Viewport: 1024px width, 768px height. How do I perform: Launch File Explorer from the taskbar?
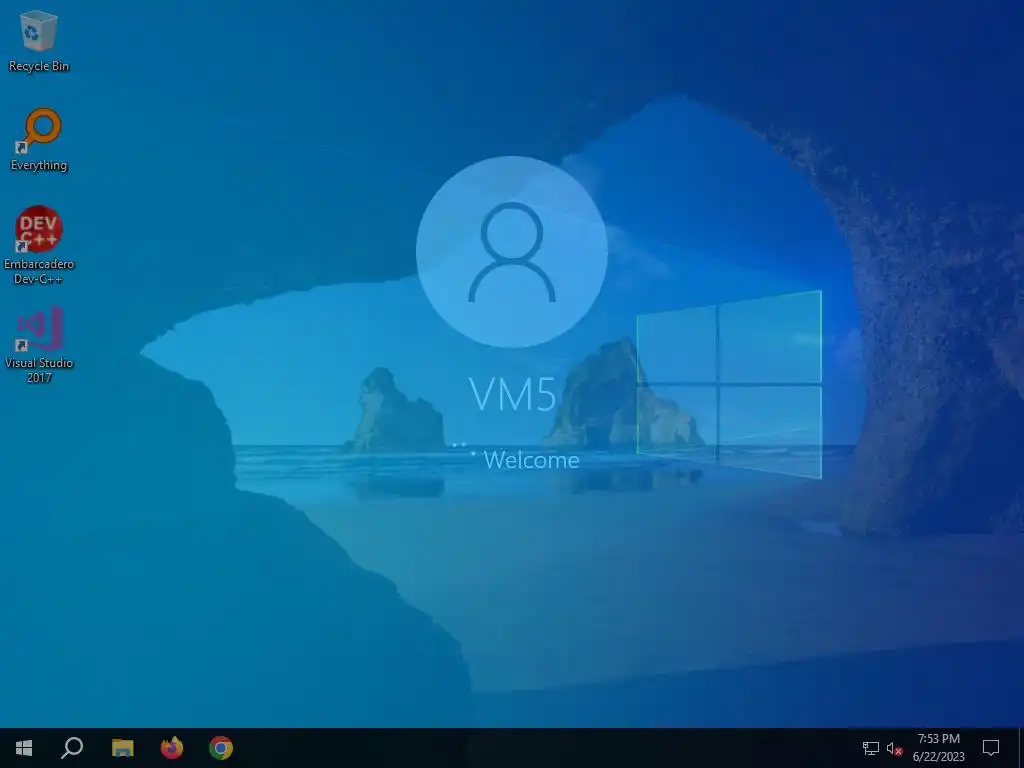[122, 748]
